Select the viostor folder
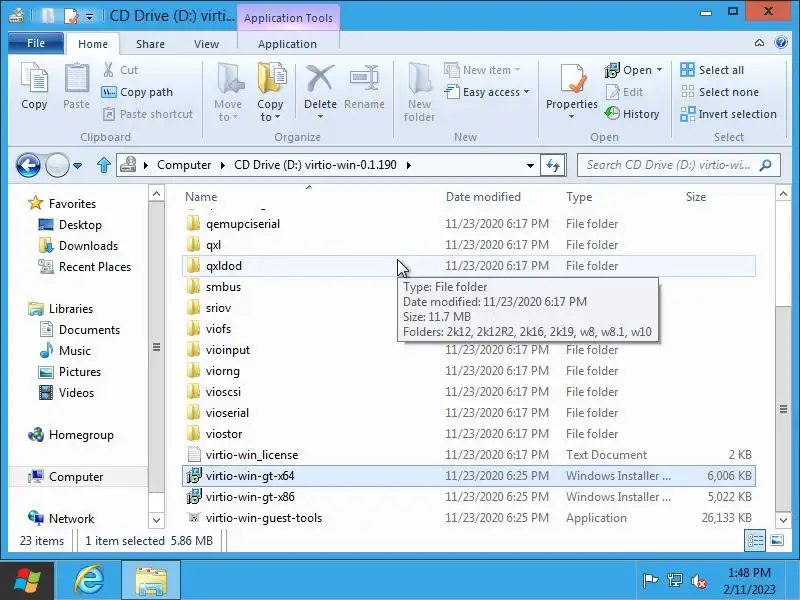The width and height of the screenshot is (800, 600). [x=468, y=434]
